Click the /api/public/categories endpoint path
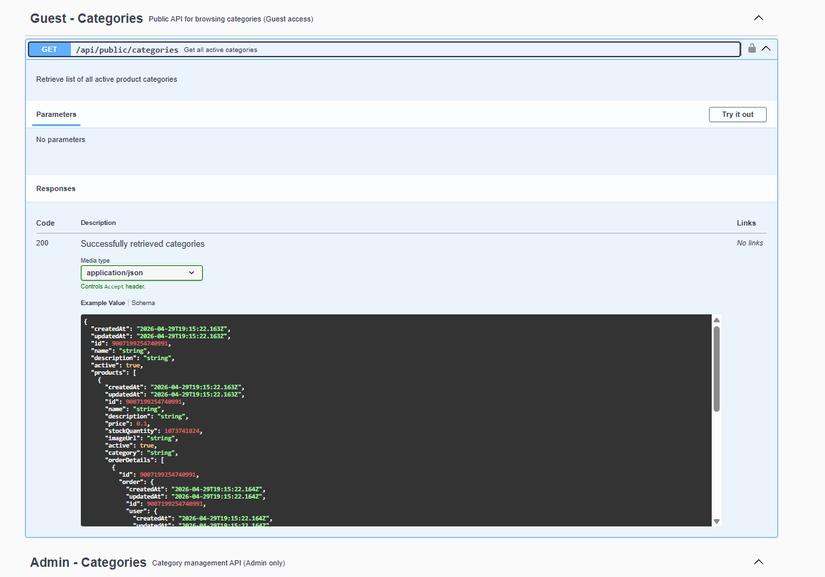Image resolution: width=825 pixels, height=577 pixels. click(127, 50)
